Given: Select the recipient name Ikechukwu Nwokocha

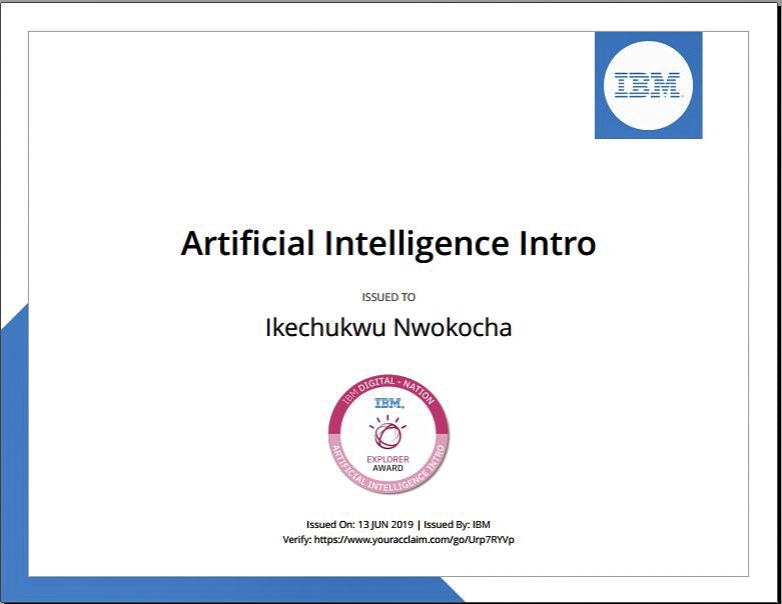Looking at the screenshot, I should pos(388,328).
